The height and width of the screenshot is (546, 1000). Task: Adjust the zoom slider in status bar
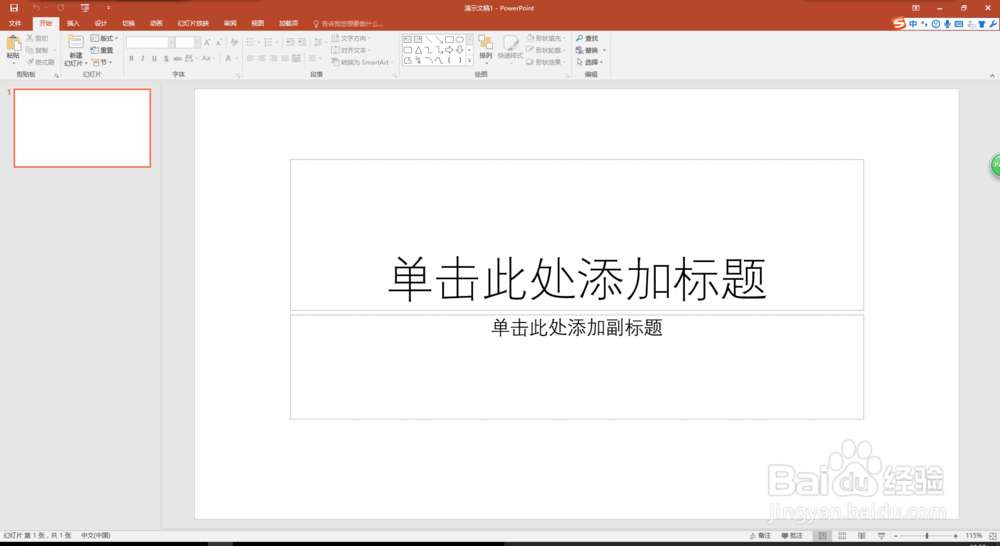point(926,536)
